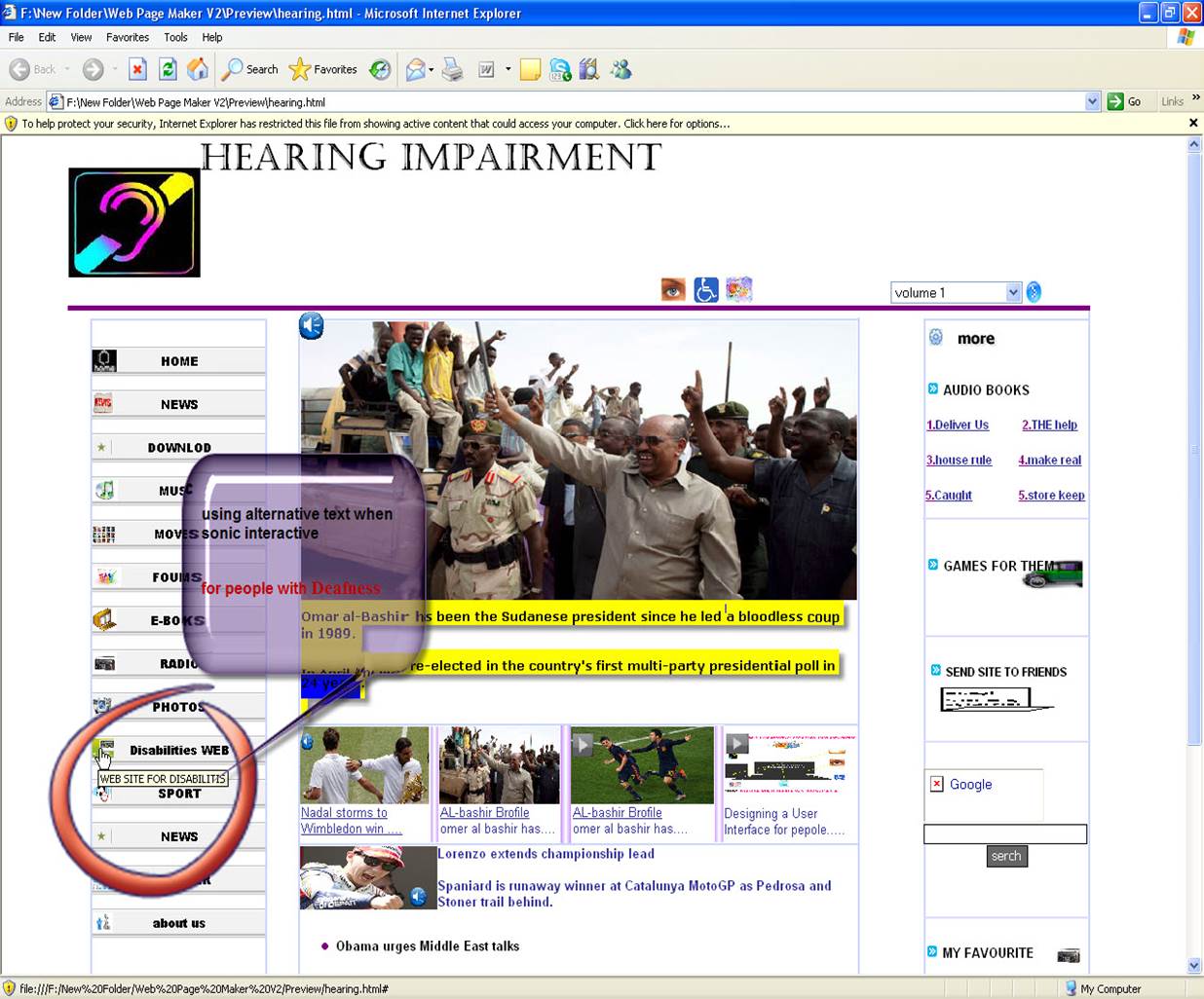Expand the address bar dropdown arrow
1204x999 pixels.
tap(1092, 101)
